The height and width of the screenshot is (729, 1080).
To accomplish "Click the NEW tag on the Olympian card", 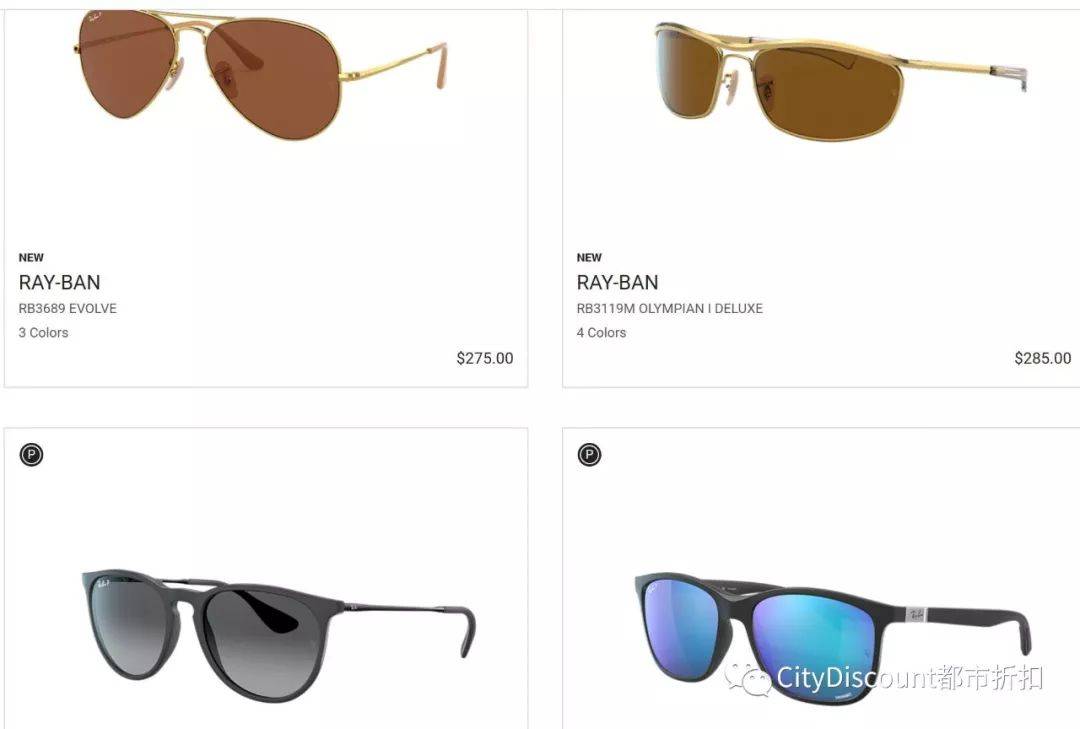I will click(x=589, y=258).
